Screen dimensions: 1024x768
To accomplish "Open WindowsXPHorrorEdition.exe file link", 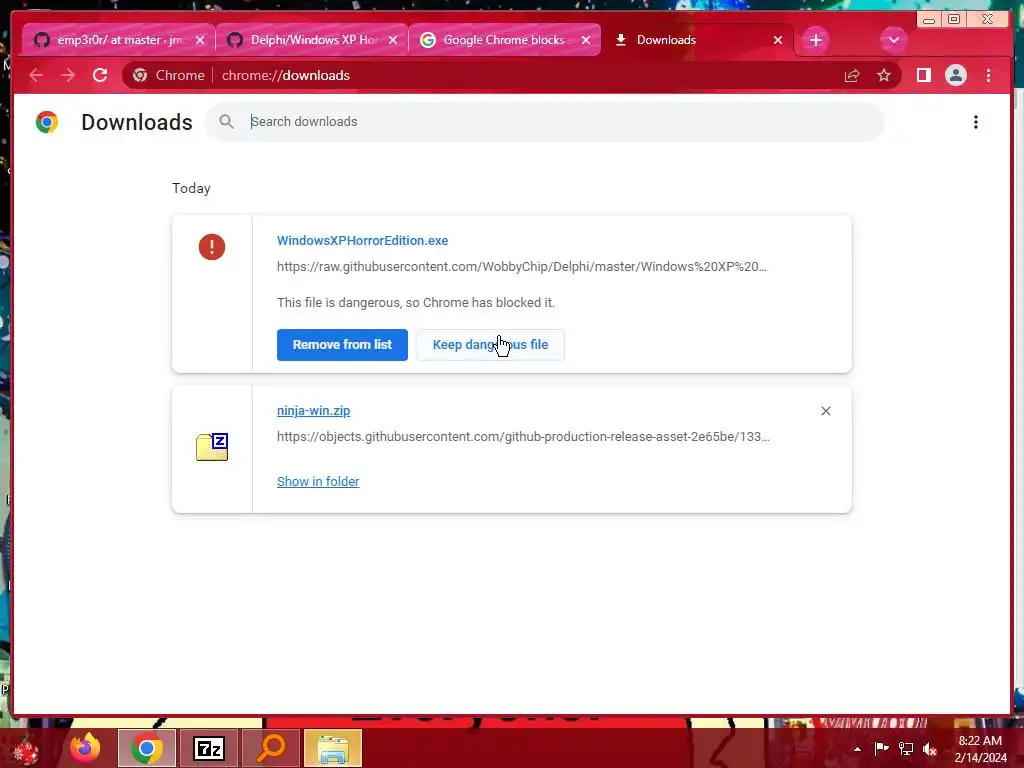I will pos(362,240).
